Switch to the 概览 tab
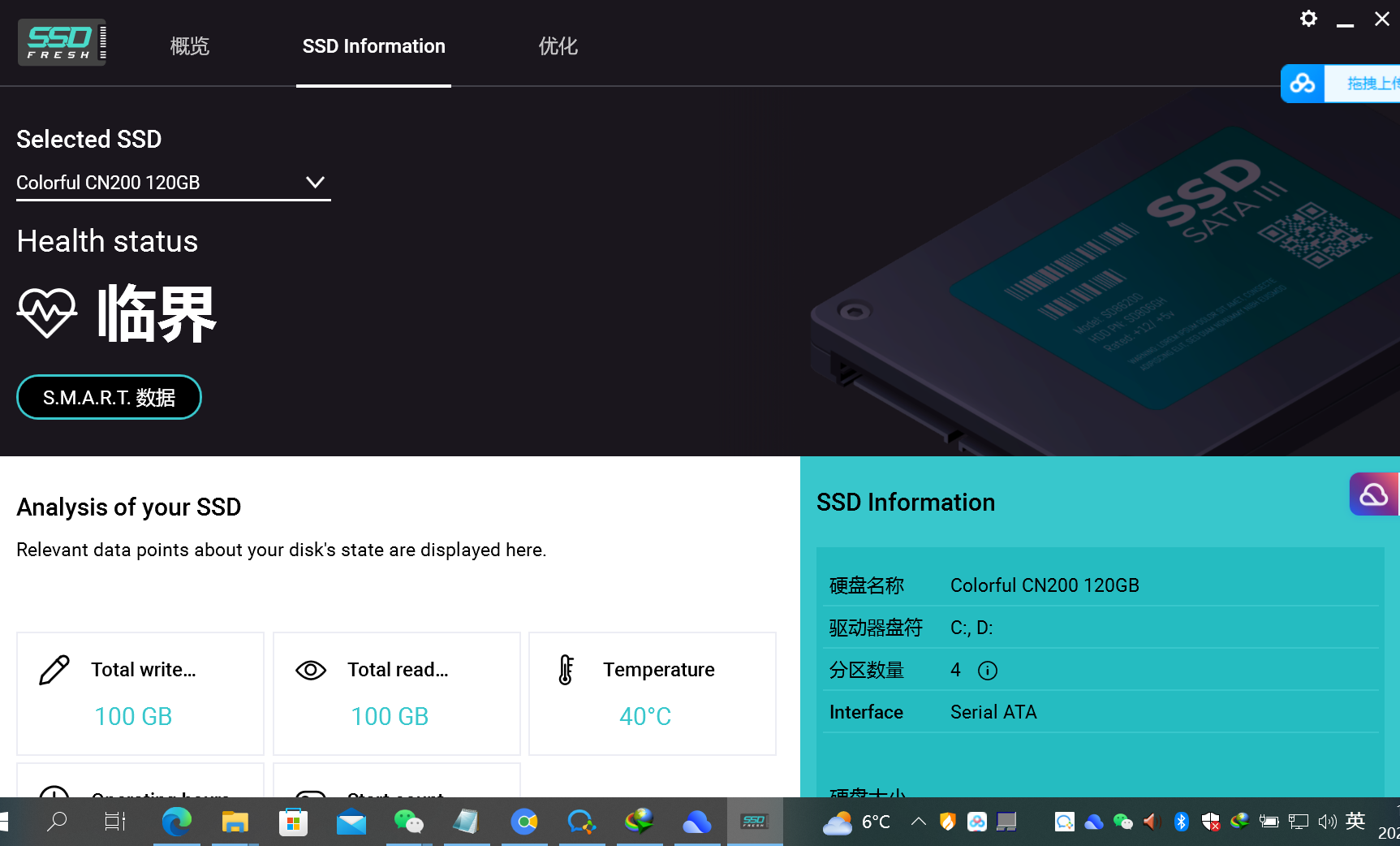The image size is (1400, 846). point(190,46)
